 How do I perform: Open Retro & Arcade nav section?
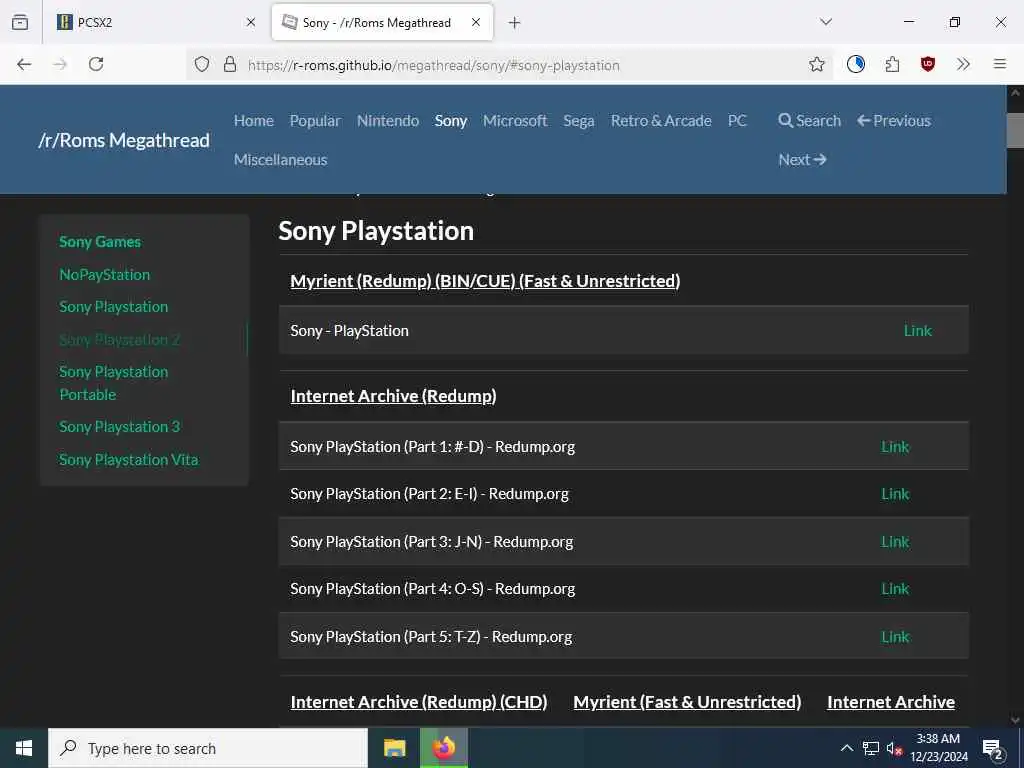coord(661,121)
